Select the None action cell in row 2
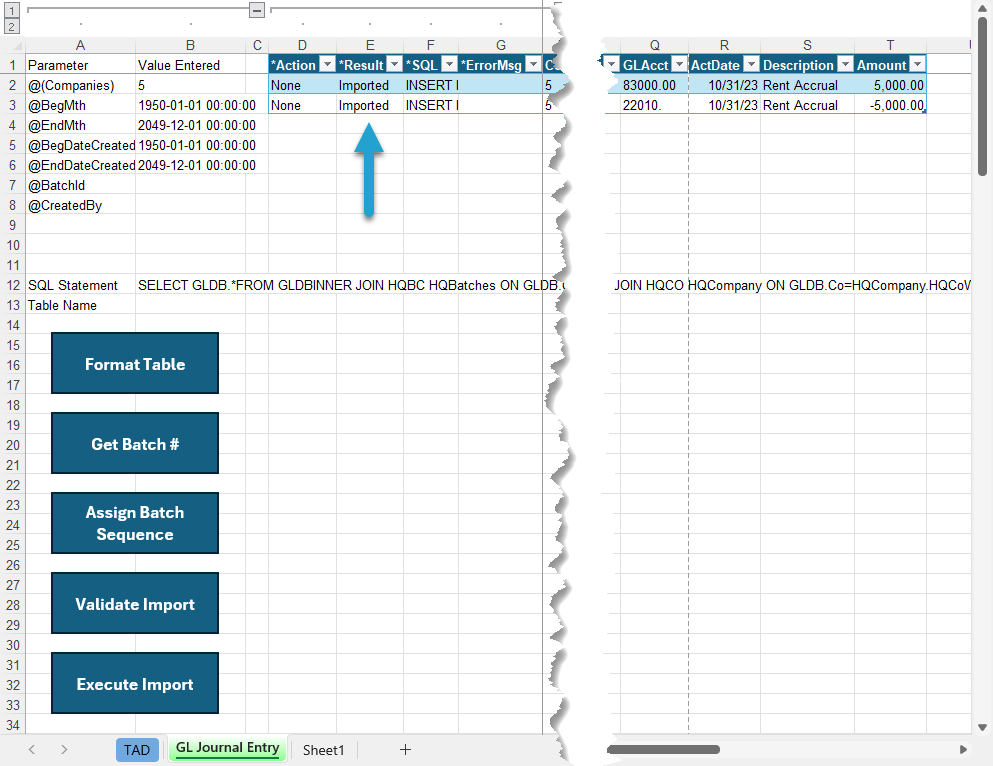Viewport: 993px width, 766px height. pyautogui.click(x=302, y=85)
